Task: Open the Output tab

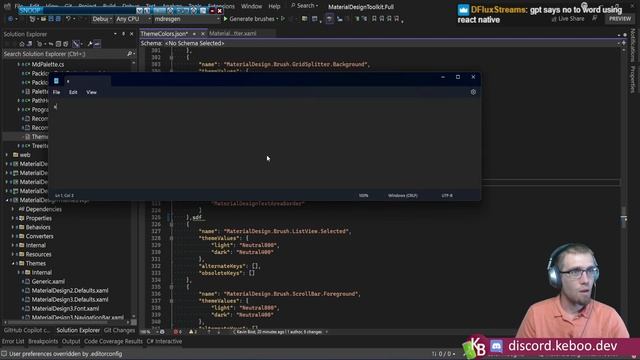Action: click(x=71, y=341)
